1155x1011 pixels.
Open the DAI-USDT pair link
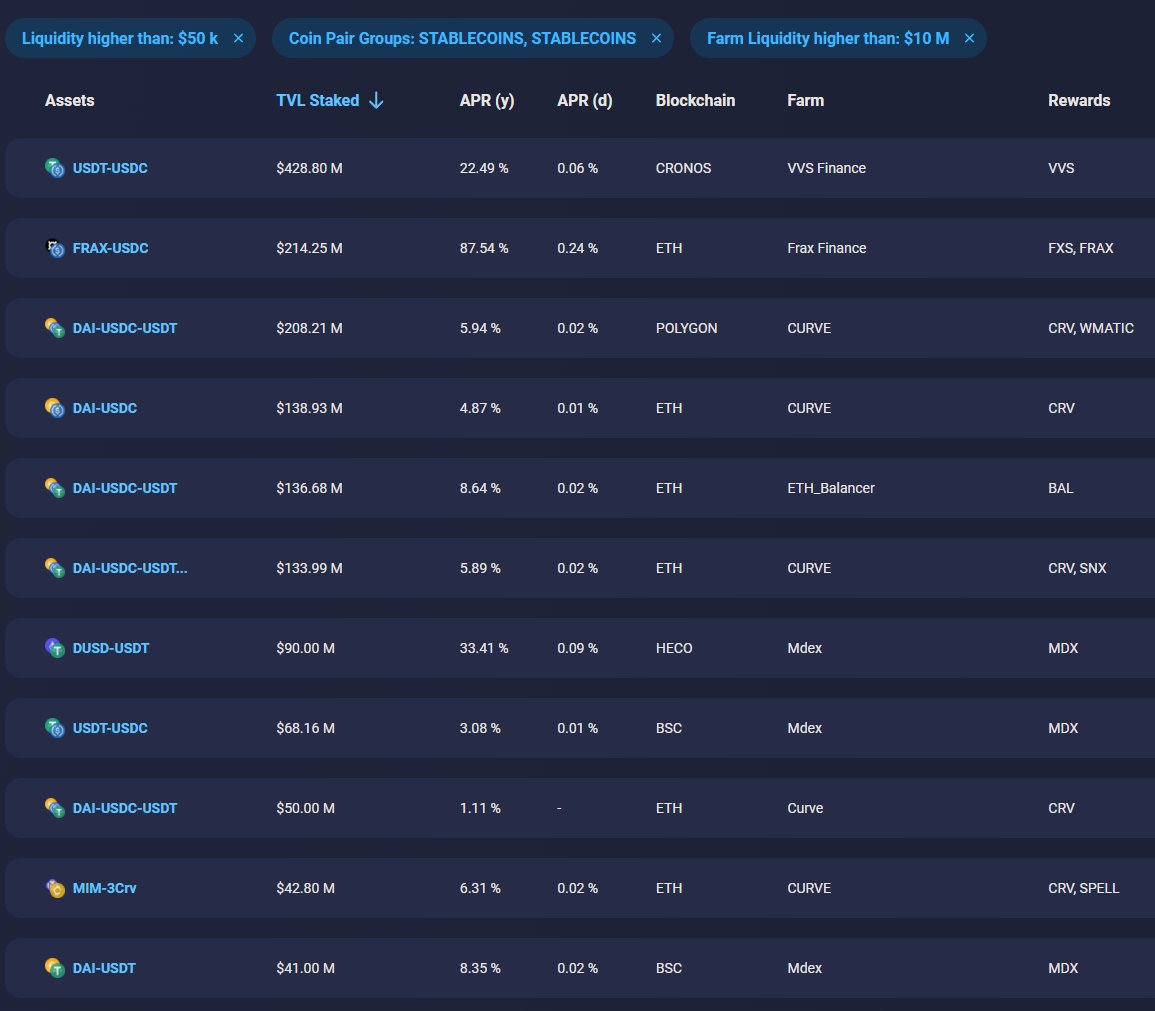(104, 968)
